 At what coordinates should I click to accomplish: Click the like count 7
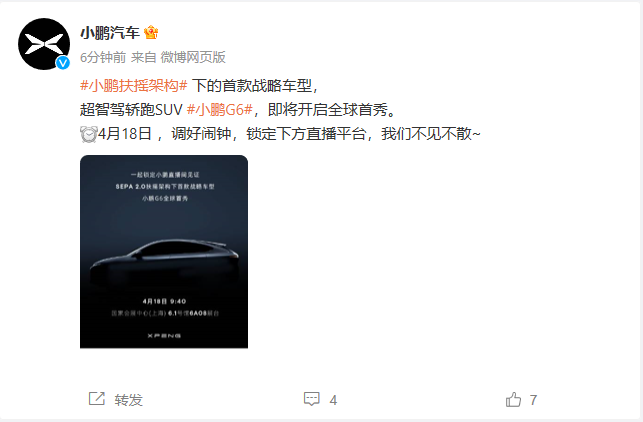click(x=533, y=400)
